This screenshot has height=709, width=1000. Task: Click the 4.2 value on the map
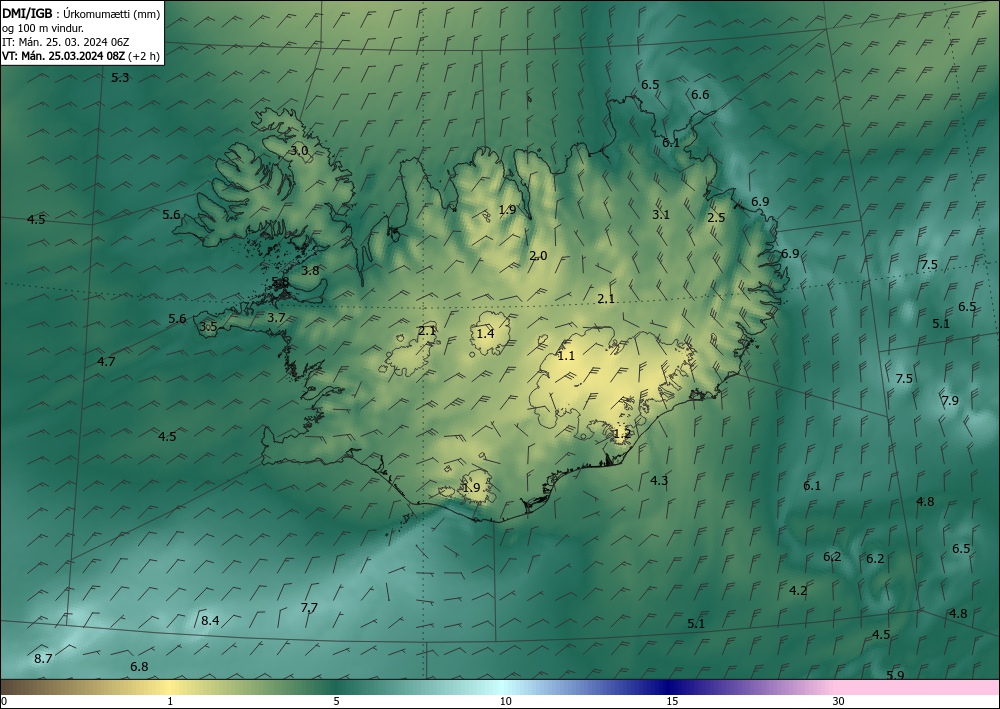point(798,590)
